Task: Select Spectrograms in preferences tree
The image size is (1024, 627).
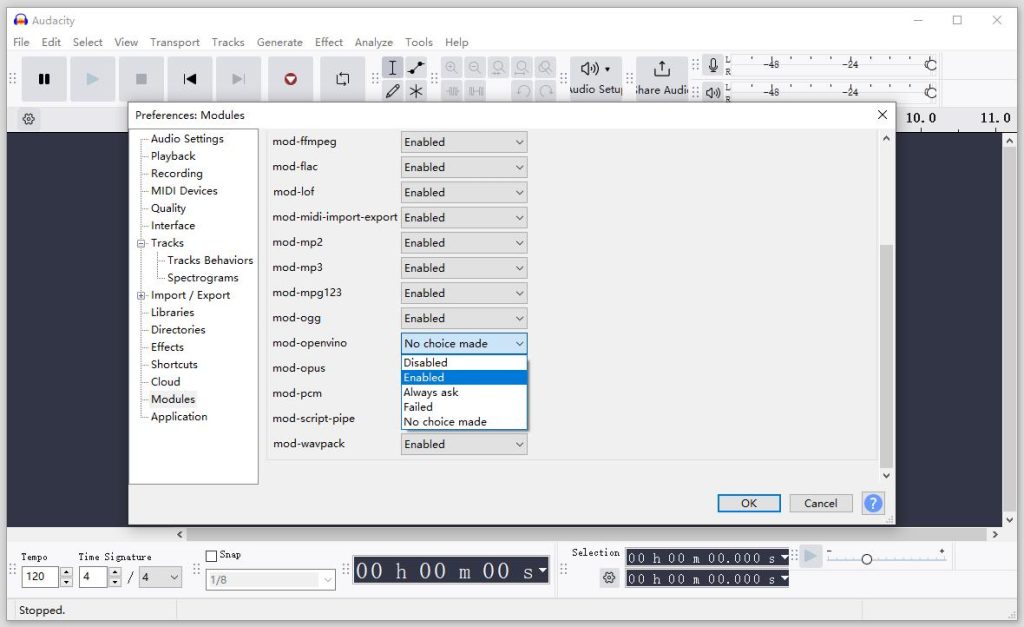Action: pos(202,278)
